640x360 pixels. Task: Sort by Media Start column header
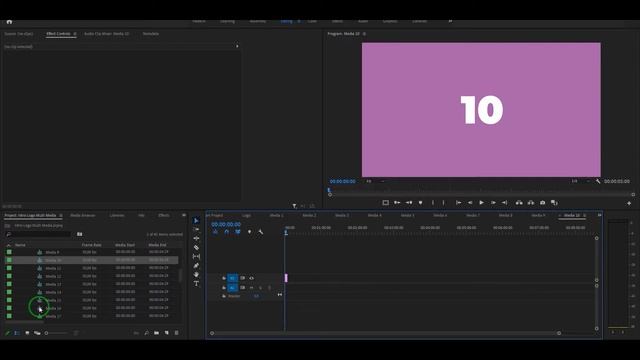click(125, 245)
